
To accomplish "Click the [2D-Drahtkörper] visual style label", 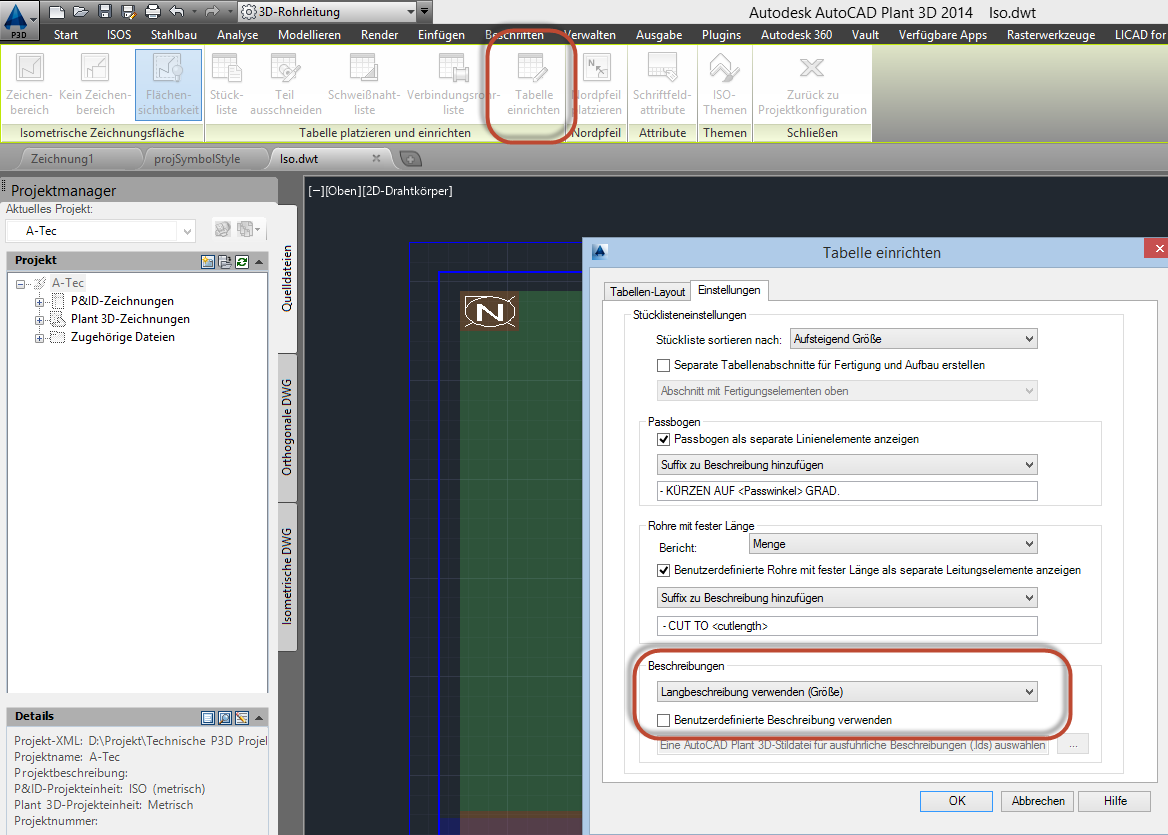I will pos(407,191).
